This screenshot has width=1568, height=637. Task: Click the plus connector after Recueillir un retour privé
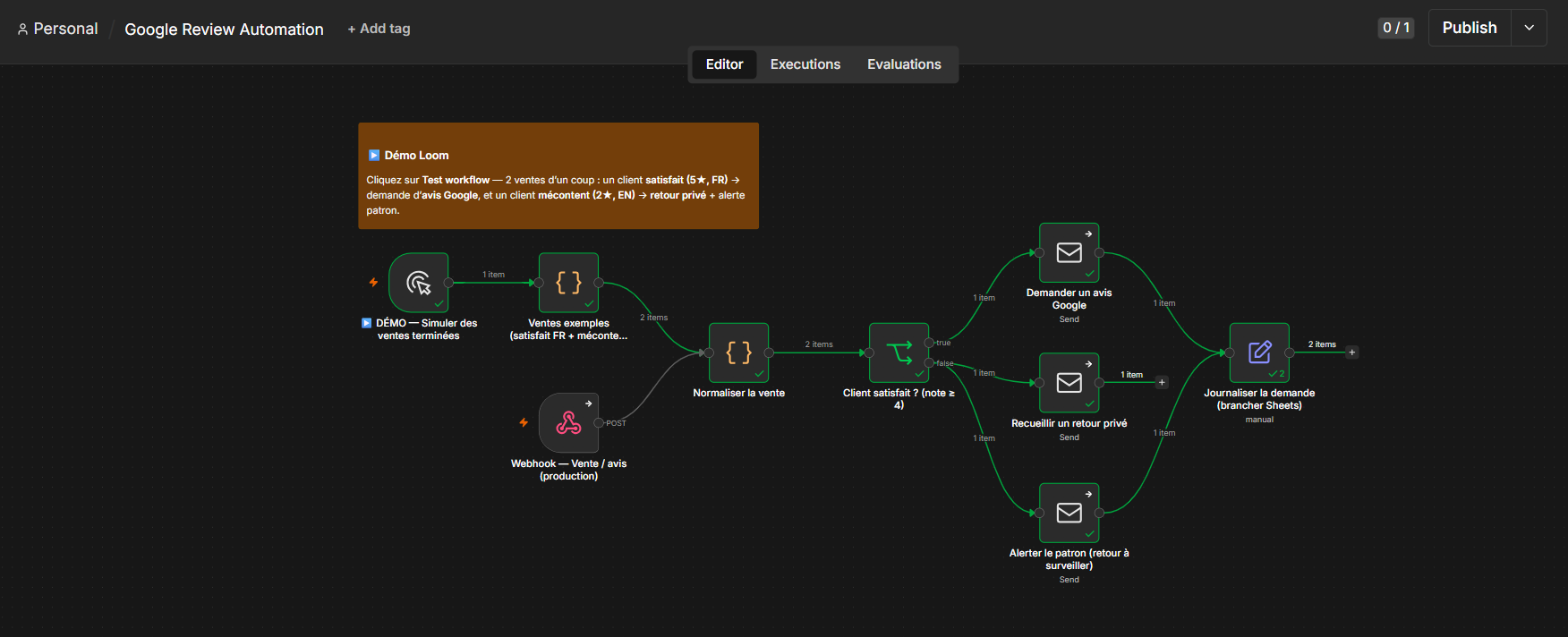1162,383
